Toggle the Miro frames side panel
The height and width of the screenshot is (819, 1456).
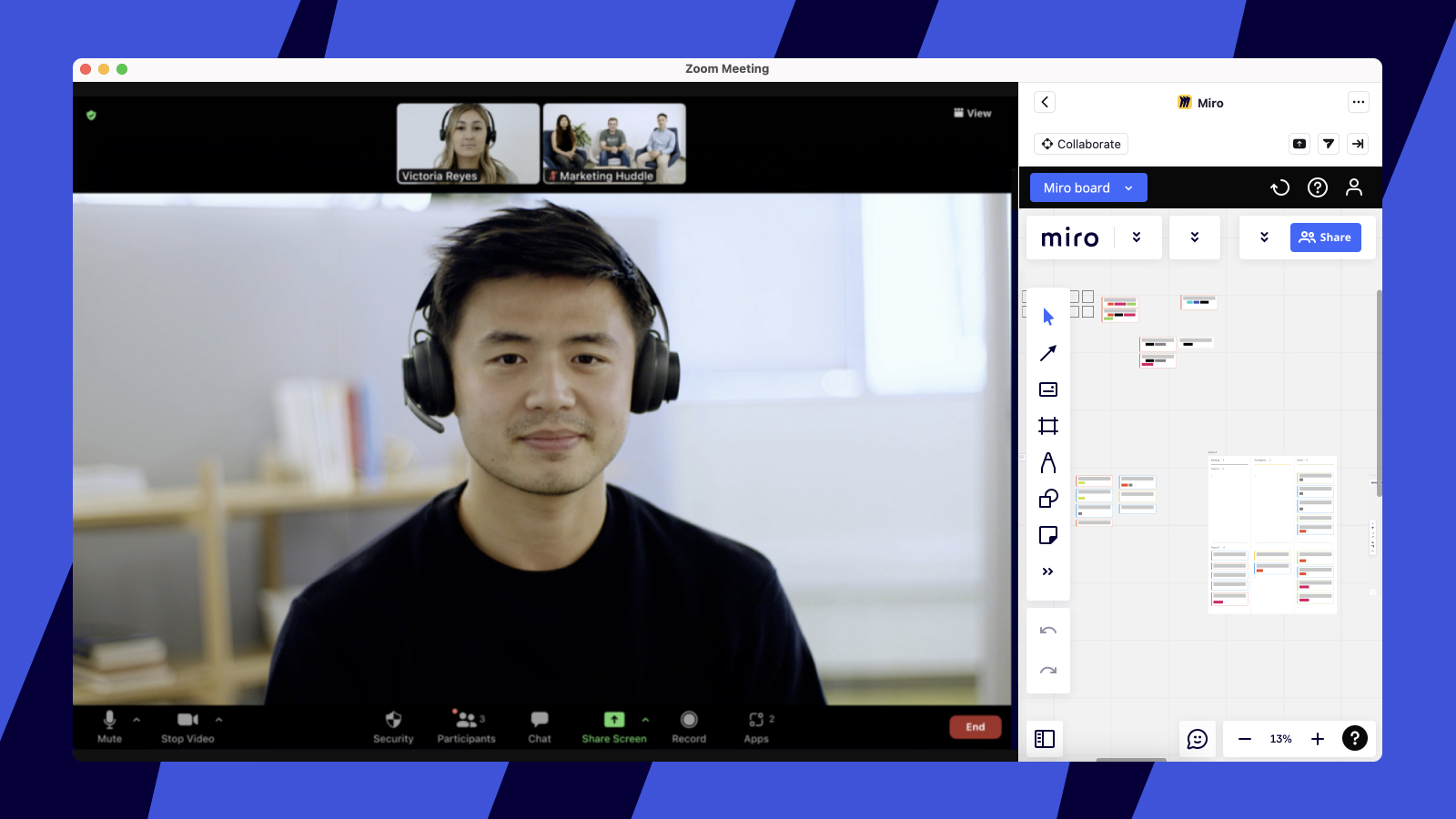tap(1045, 739)
